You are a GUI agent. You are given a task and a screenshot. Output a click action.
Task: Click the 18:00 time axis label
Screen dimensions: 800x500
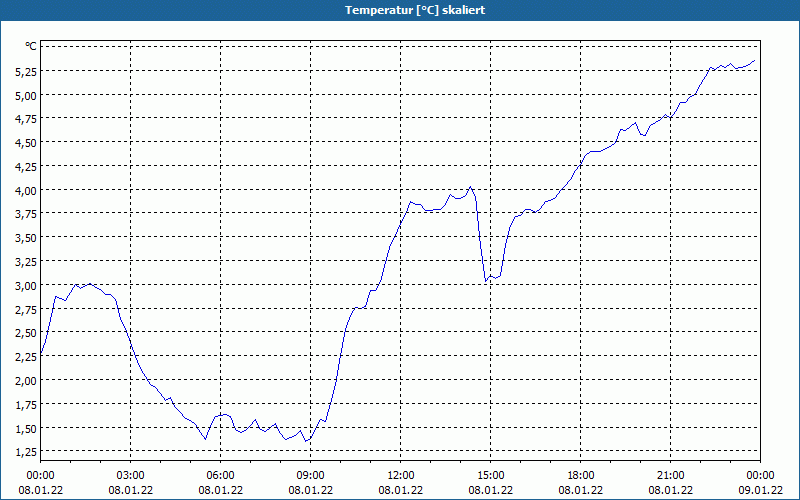tap(581, 476)
